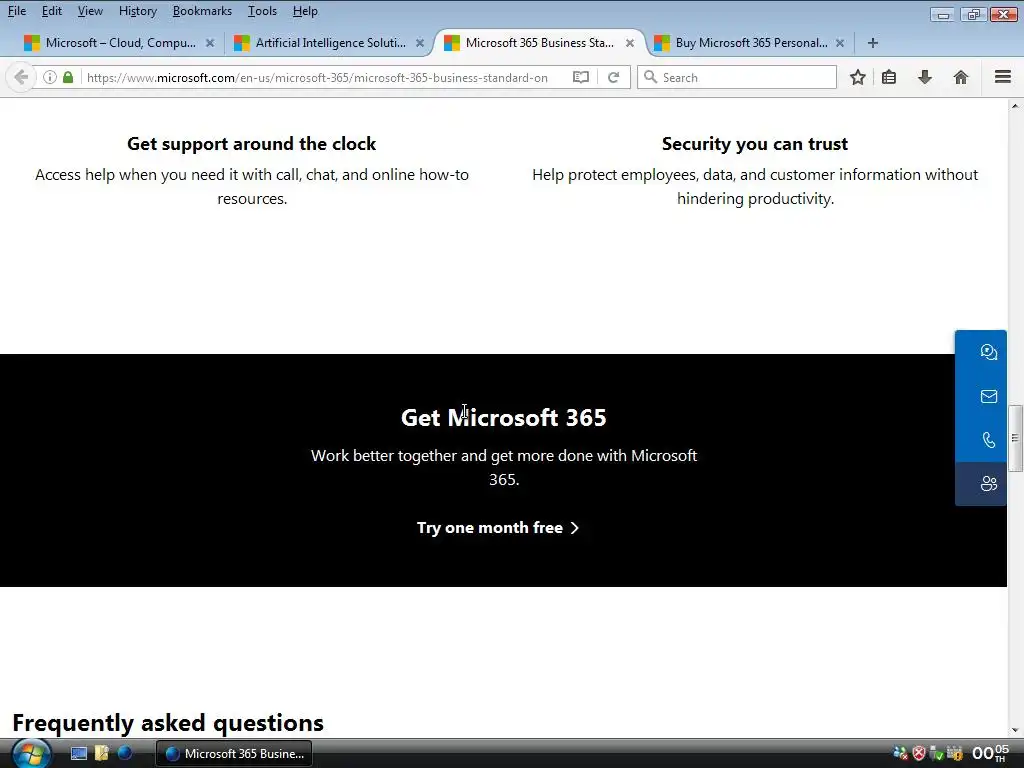
Task: Minimize the browser window
Action: click(942, 14)
